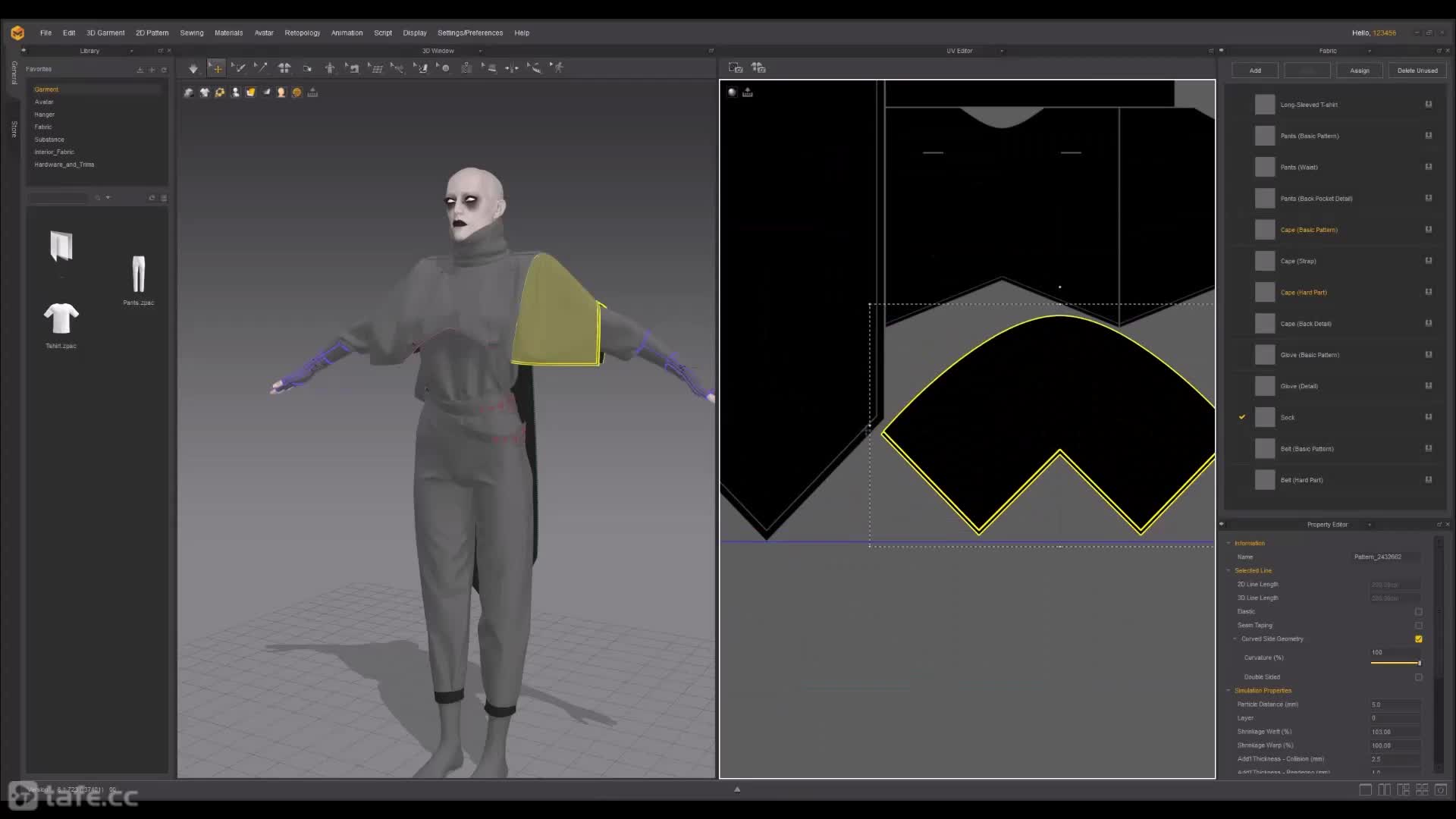The image size is (1456, 819).
Task: Open the Settings/Preferences menu
Action: point(470,33)
